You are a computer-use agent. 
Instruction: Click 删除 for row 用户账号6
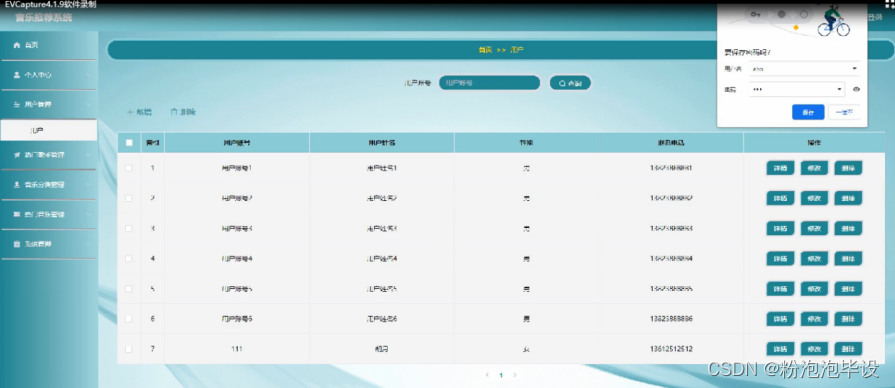848,318
